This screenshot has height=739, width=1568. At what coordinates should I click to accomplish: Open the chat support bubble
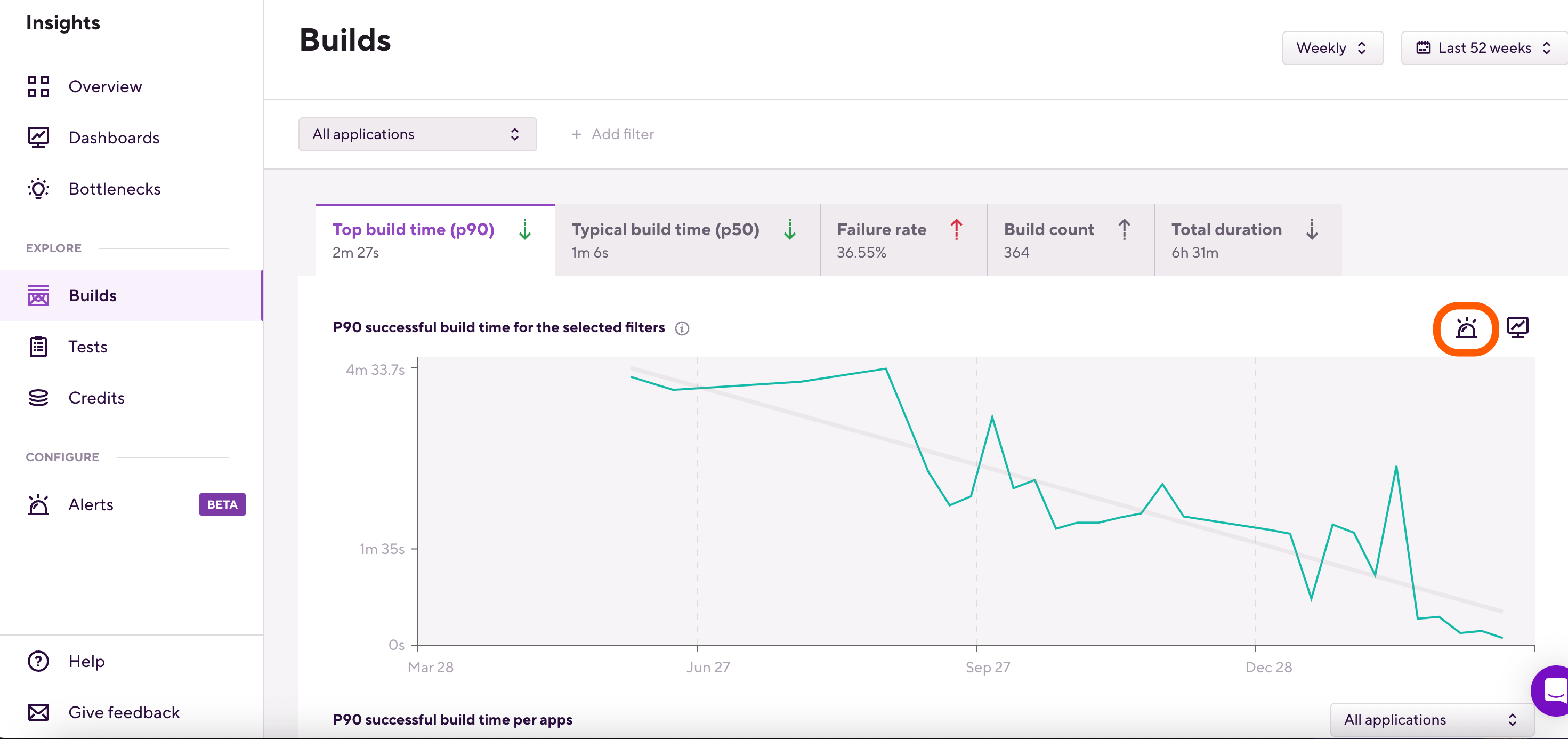(x=1552, y=690)
